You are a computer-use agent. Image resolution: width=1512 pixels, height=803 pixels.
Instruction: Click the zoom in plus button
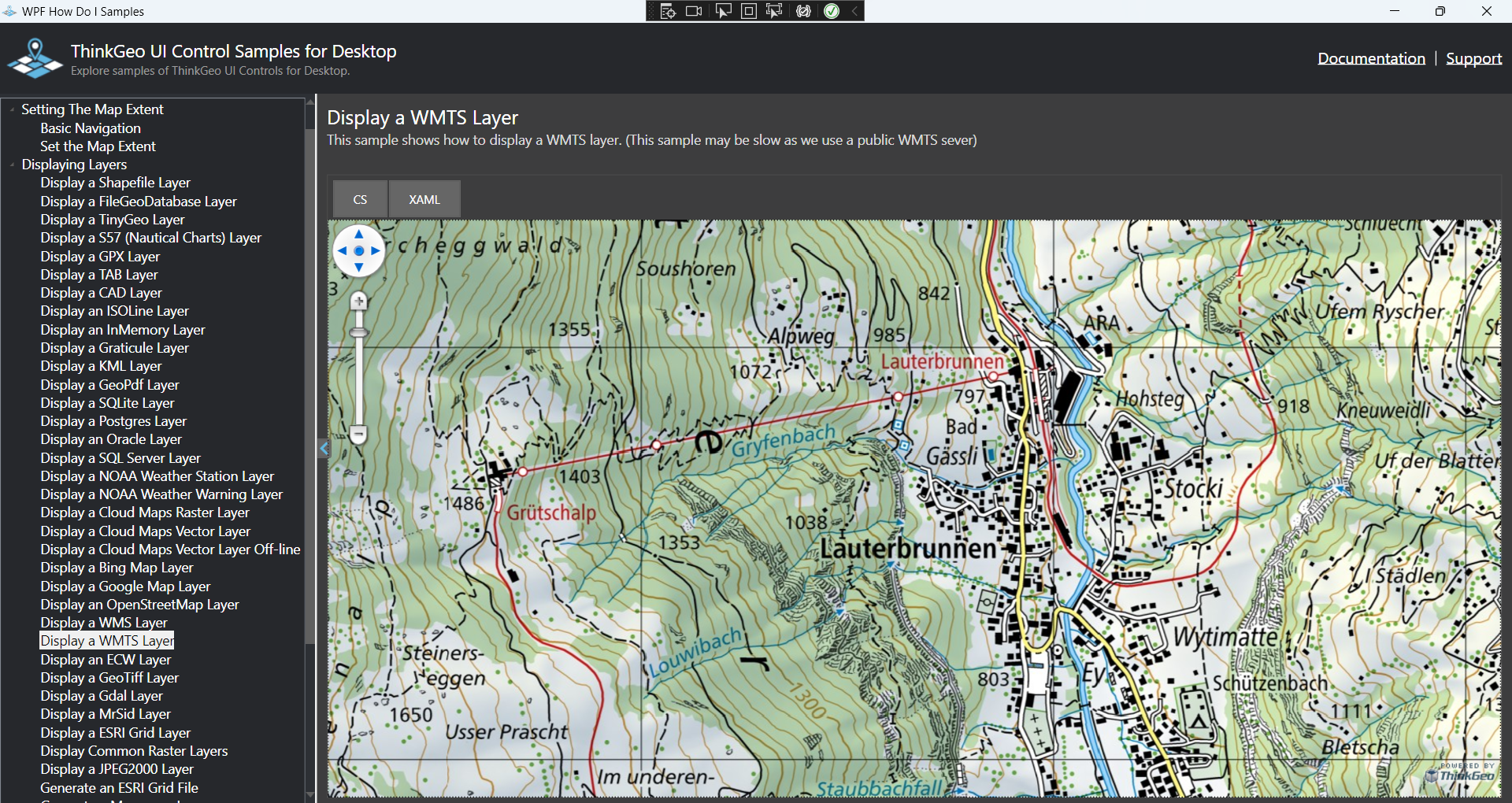pos(359,302)
